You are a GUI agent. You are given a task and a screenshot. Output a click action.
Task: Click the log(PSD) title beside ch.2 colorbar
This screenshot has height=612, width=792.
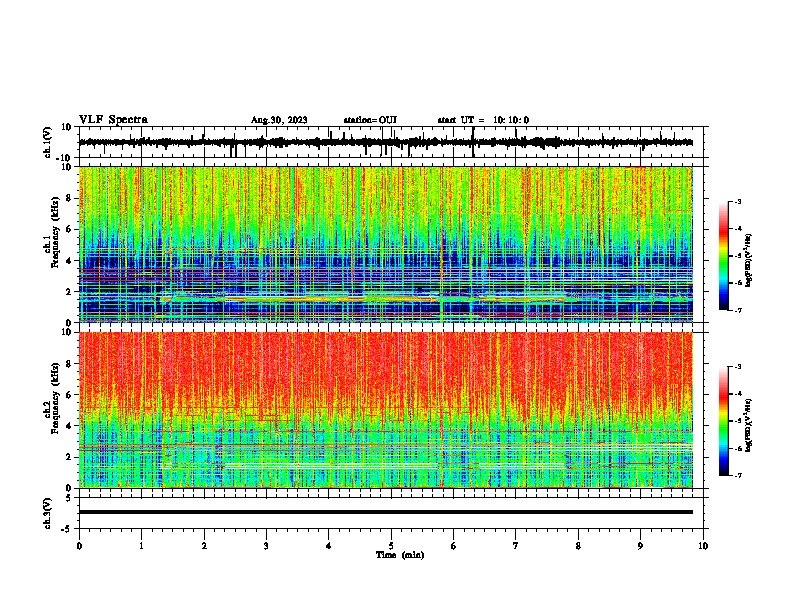(749, 425)
